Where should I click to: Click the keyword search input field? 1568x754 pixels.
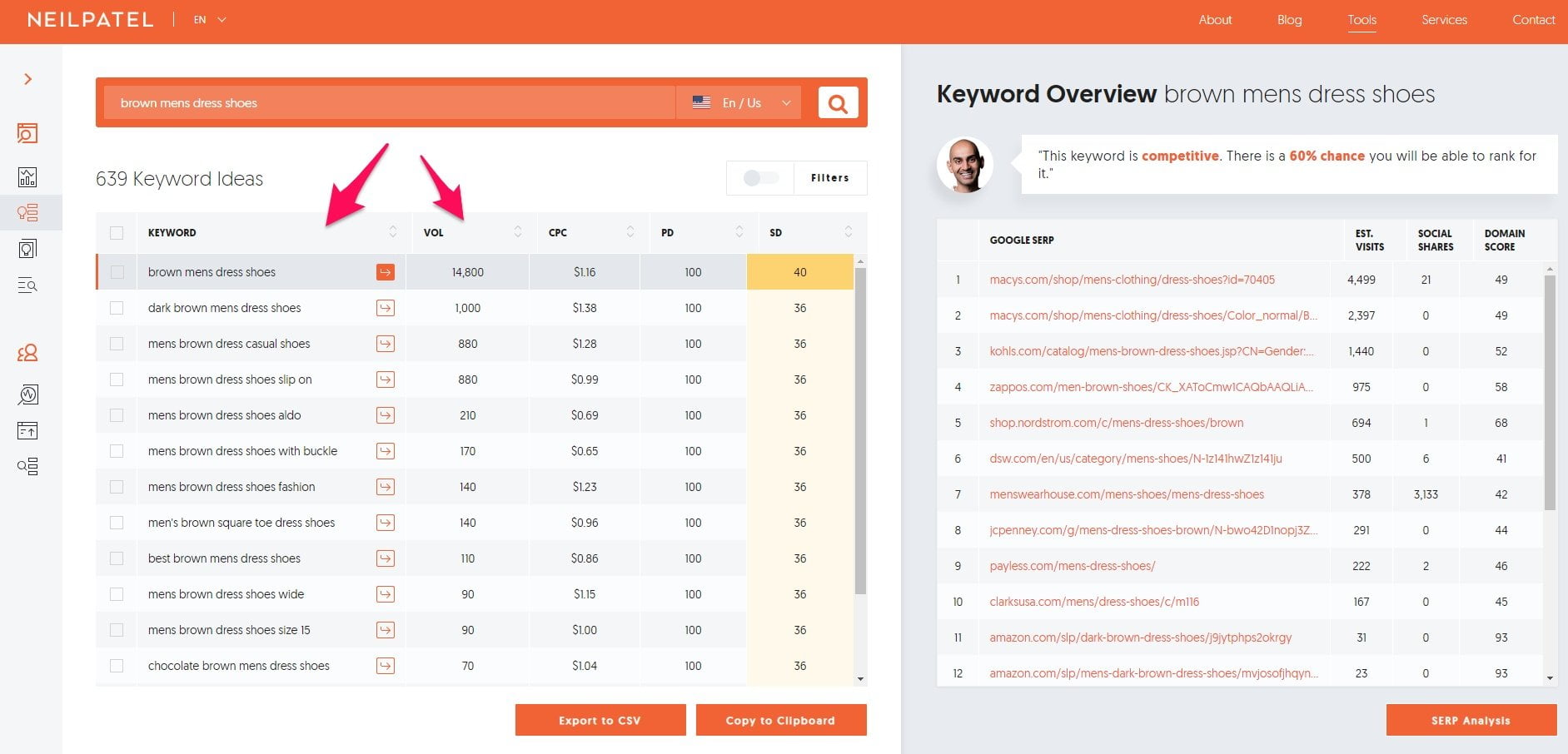(390, 102)
